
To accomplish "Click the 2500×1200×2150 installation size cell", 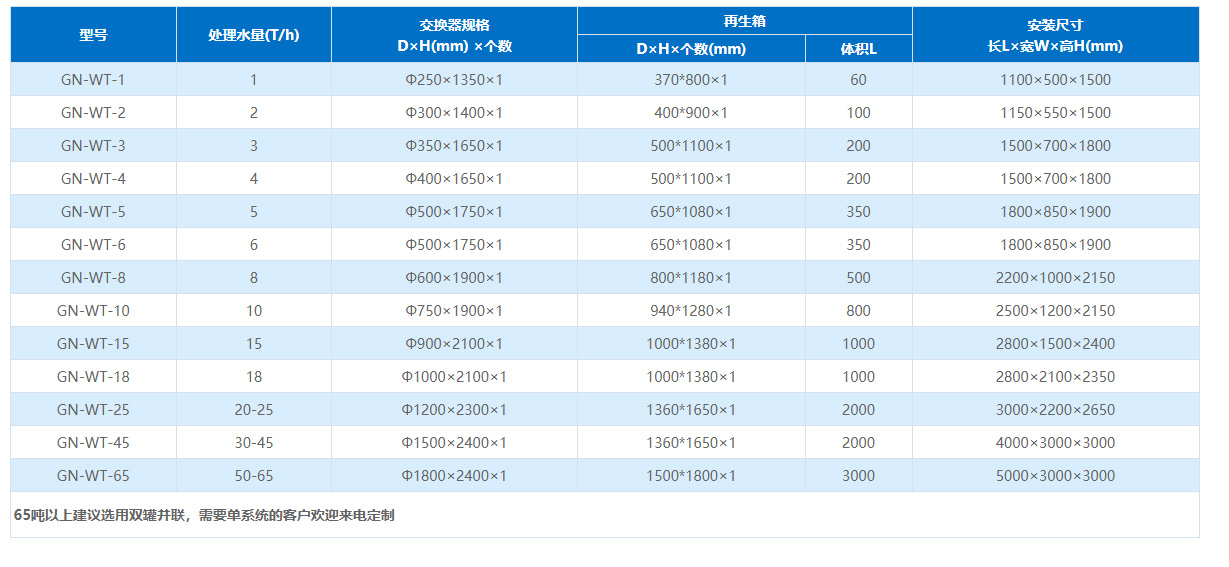I will tap(1055, 311).
